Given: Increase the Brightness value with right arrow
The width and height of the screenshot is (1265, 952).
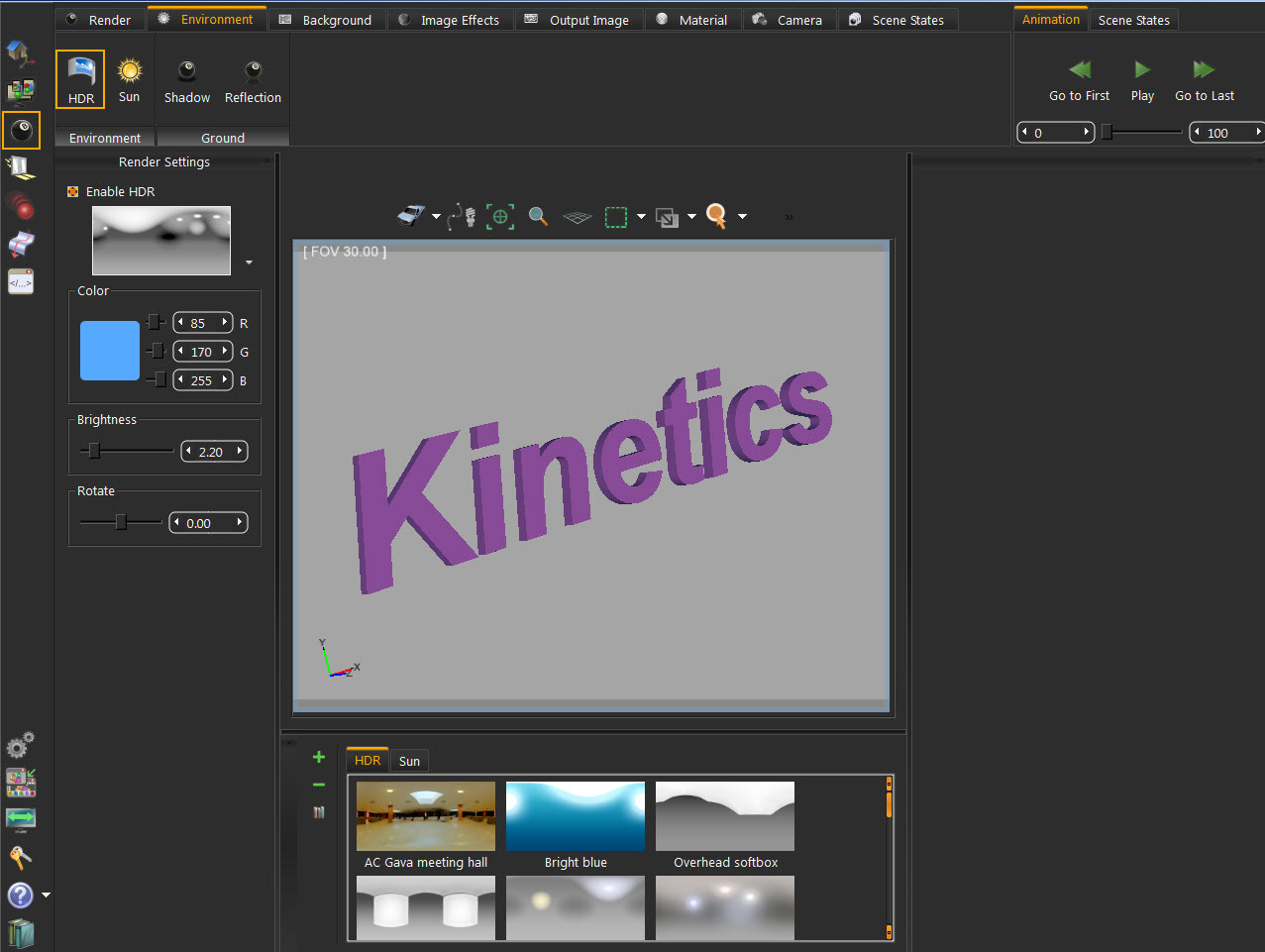Looking at the screenshot, I should (x=240, y=452).
